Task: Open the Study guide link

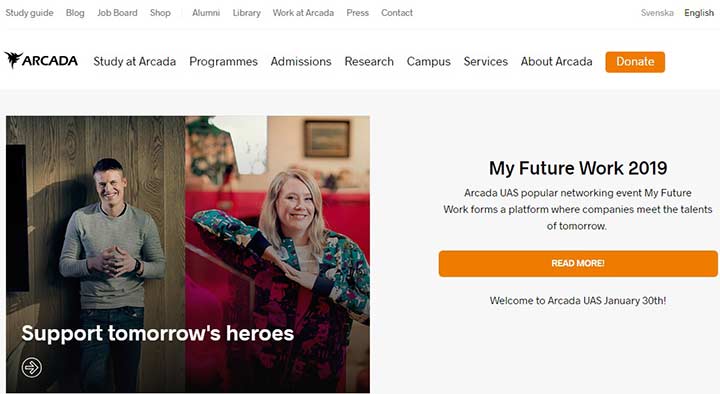Action: [x=29, y=13]
